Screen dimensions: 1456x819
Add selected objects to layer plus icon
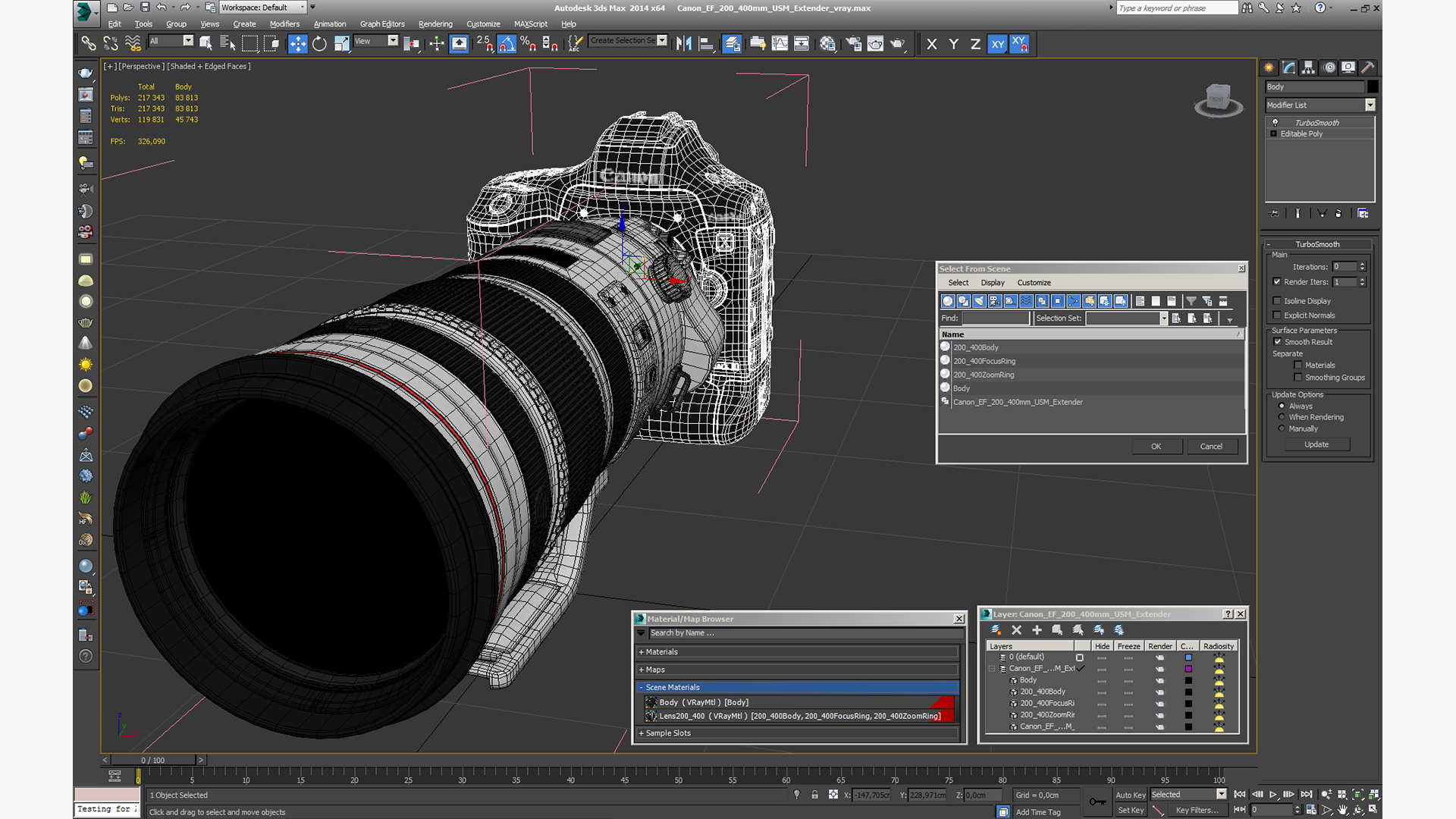1037,630
